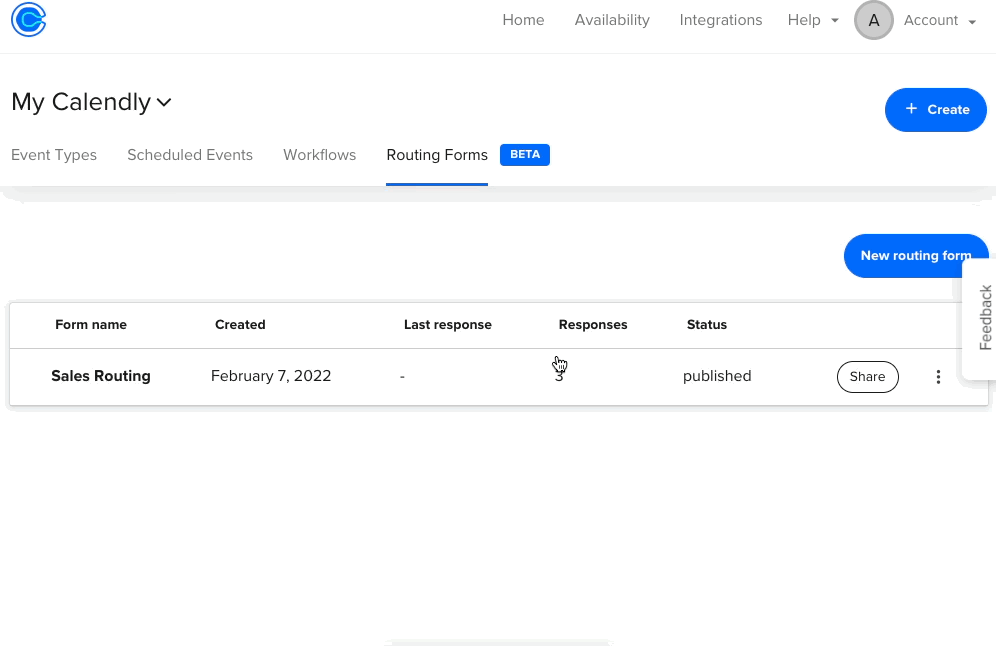Click the Calendly logo icon
The image size is (996, 646).
[29, 20]
